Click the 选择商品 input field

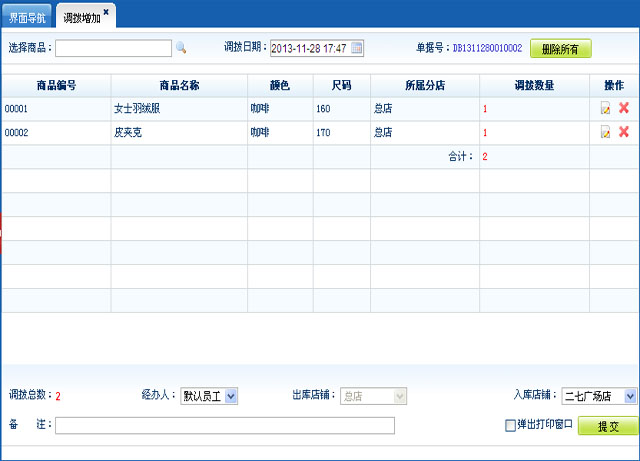[113, 47]
